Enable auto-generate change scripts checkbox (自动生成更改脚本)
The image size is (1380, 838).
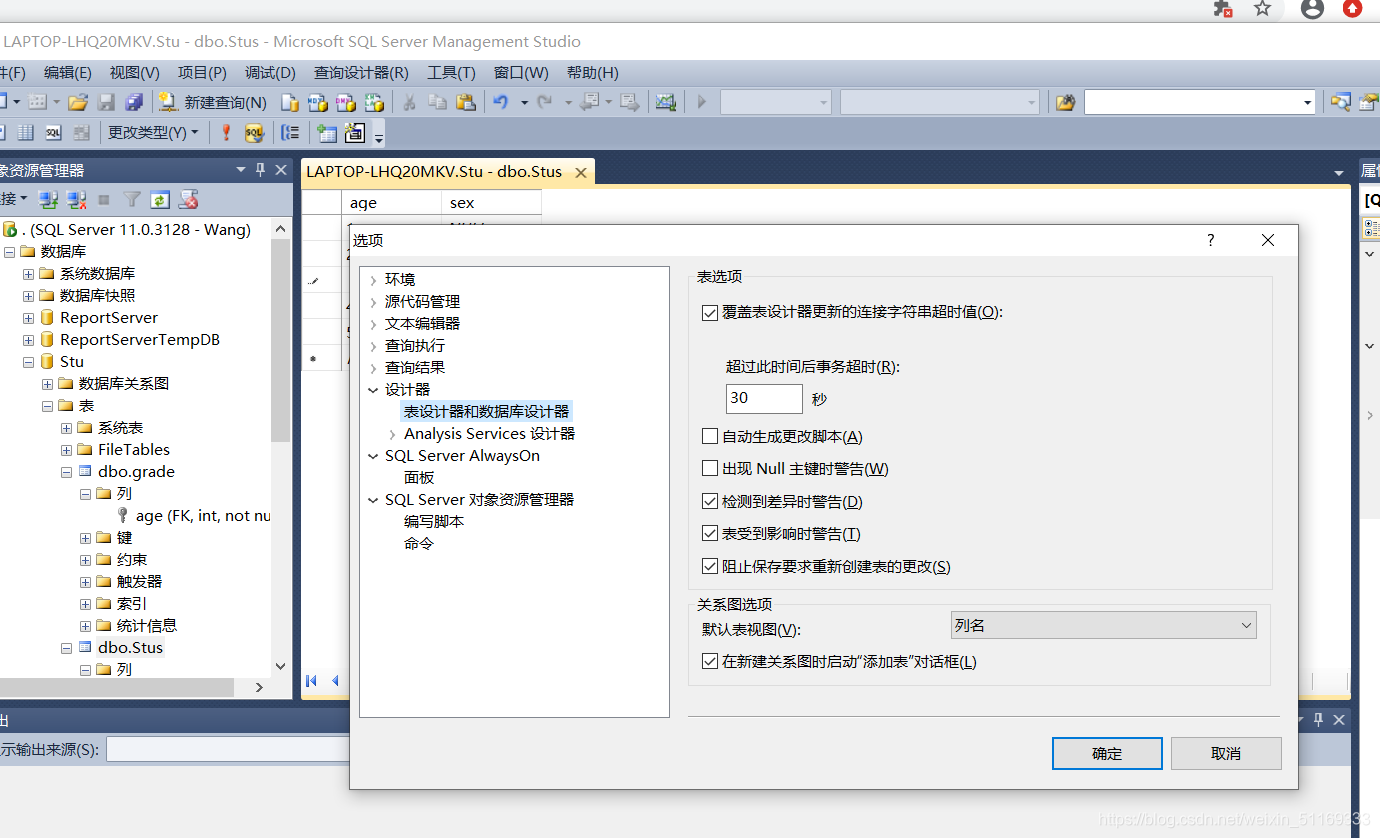[x=710, y=436]
